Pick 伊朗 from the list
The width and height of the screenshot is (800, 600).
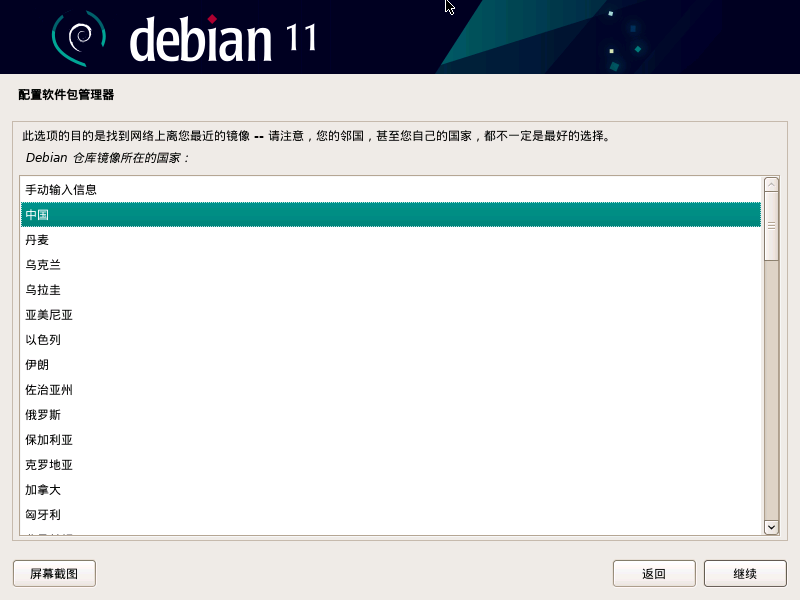38,365
